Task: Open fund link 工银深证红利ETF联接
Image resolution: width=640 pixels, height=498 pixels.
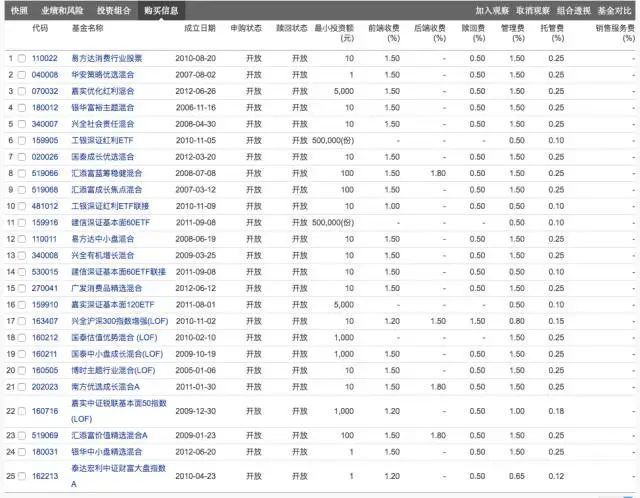Action: point(110,206)
